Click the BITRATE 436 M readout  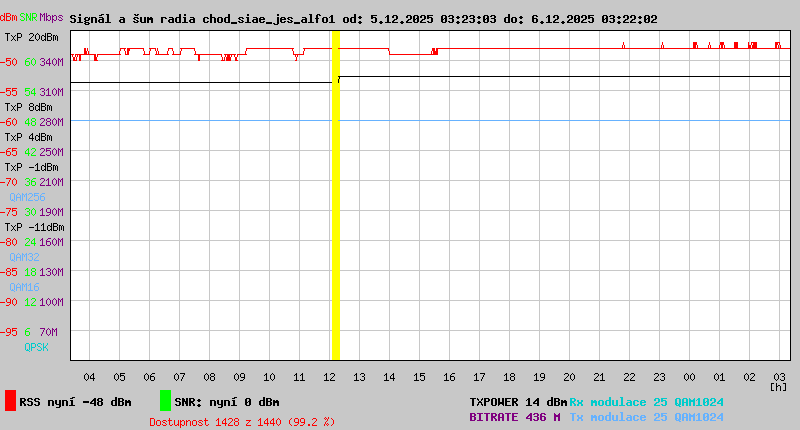[x=515, y=417]
